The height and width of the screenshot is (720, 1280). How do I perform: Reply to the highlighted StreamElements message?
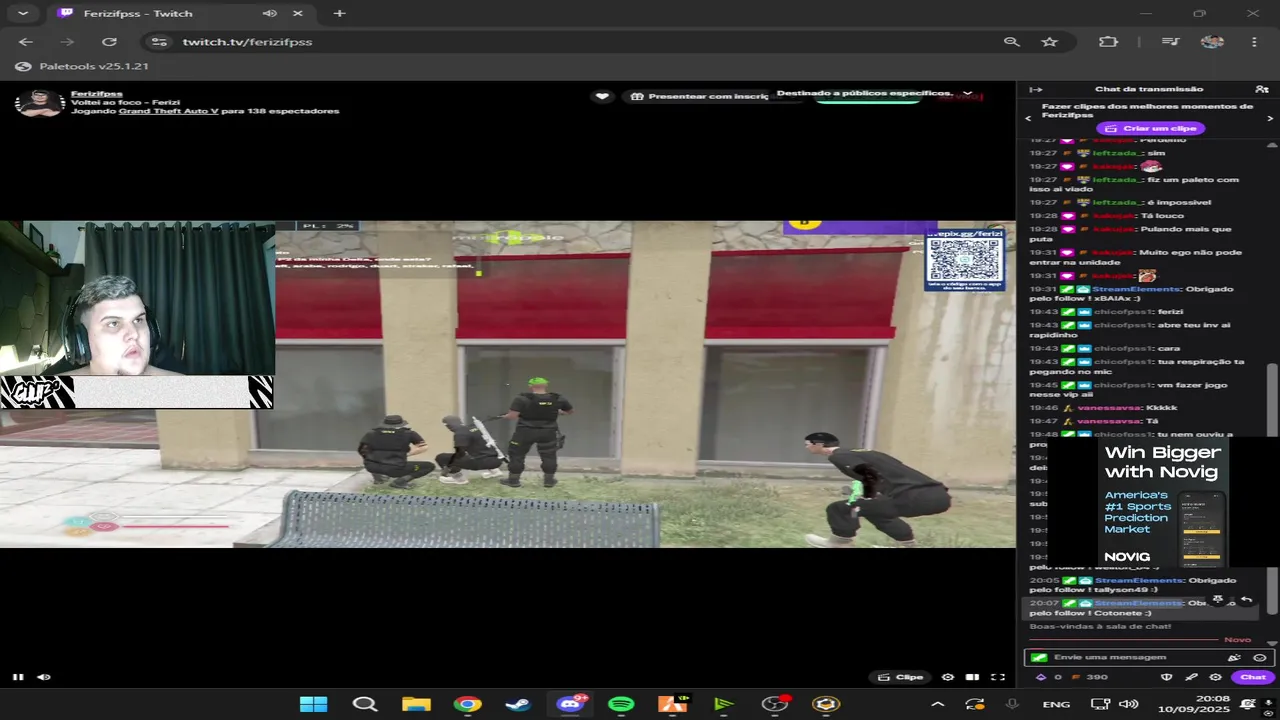pos(1246,599)
